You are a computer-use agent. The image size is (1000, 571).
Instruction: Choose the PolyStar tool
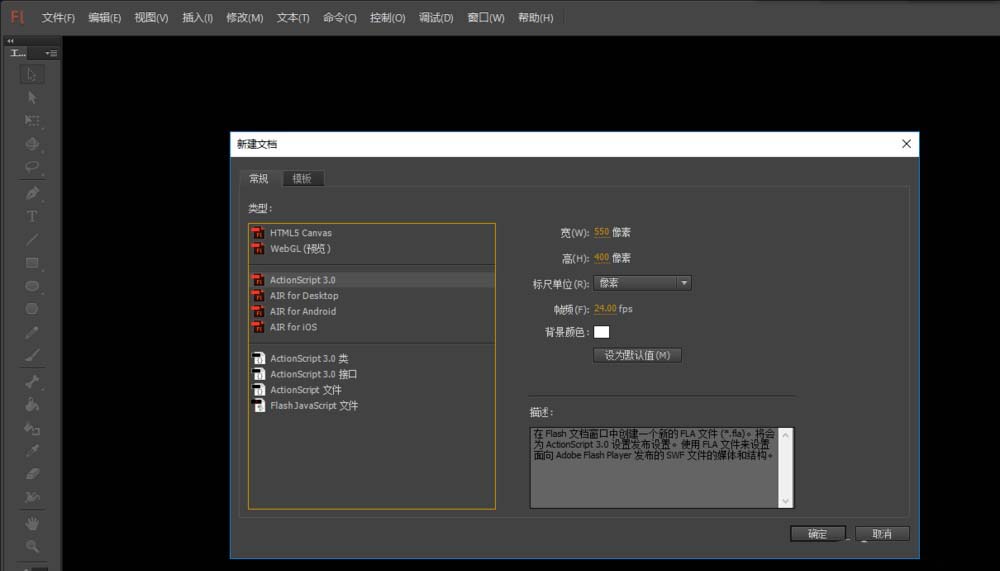[31, 309]
